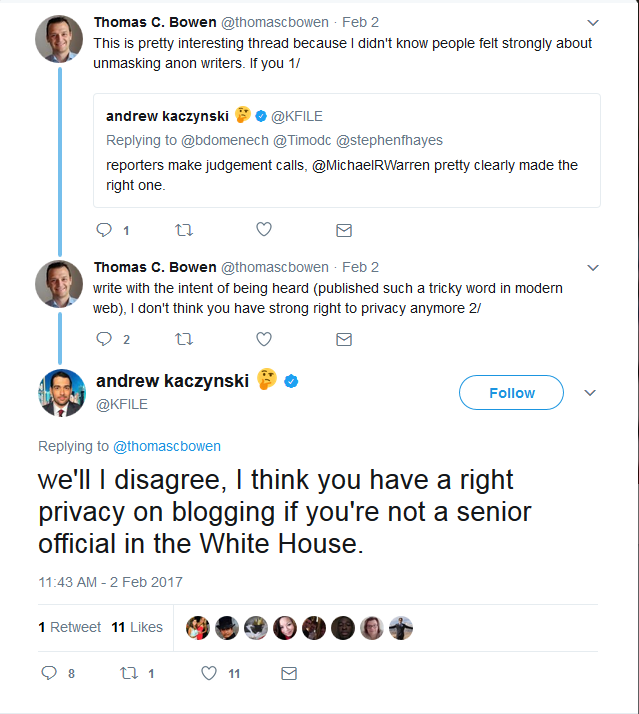Open options chevron on second Bowen tweet
The width and height of the screenshot is (639, 714).
click(593, 268)
